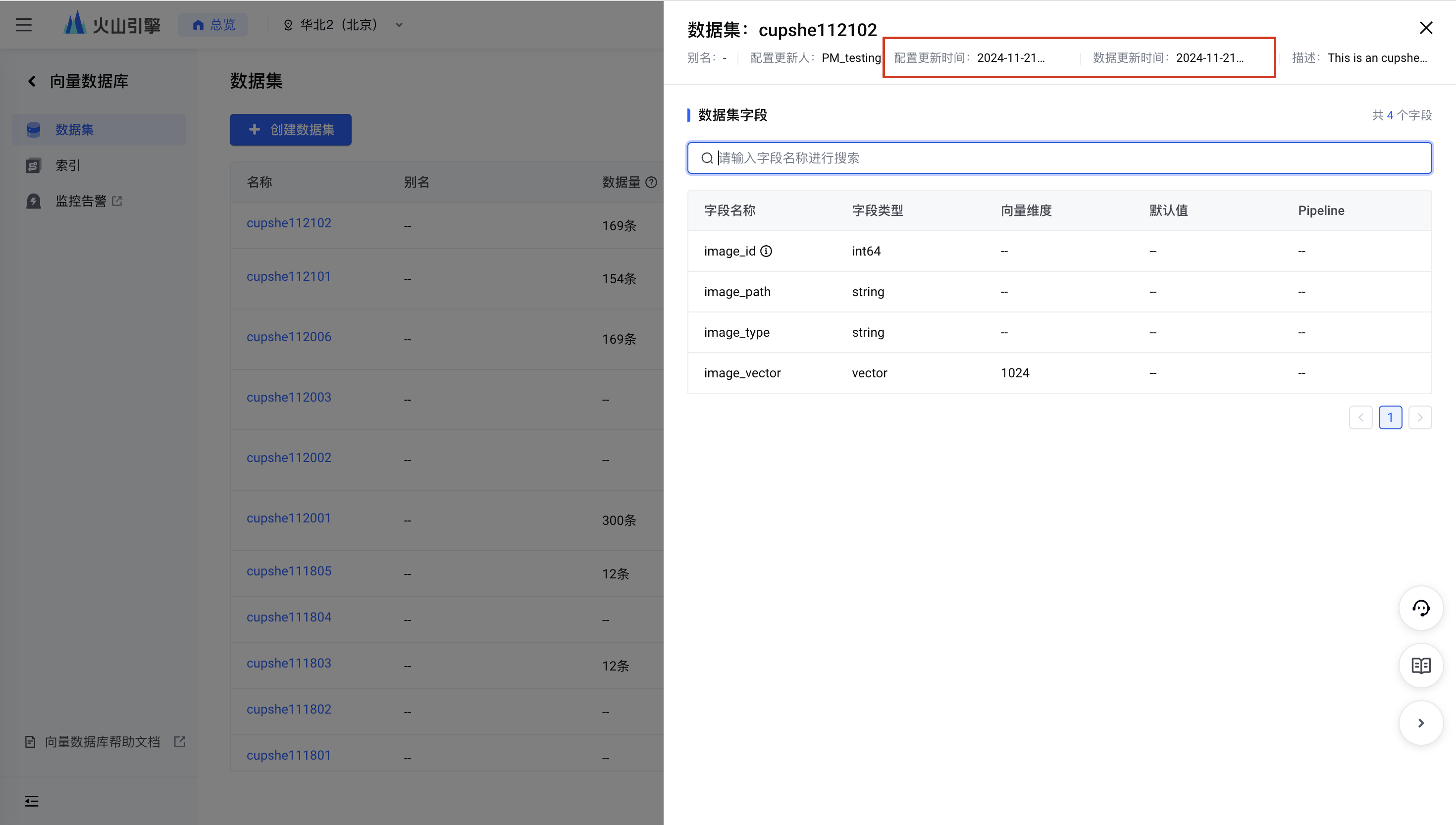Image resolution: width=1456 pixels, height=825 pixels.
Task: Click the 1024 vector dimension value
Action: point(1015,373)
